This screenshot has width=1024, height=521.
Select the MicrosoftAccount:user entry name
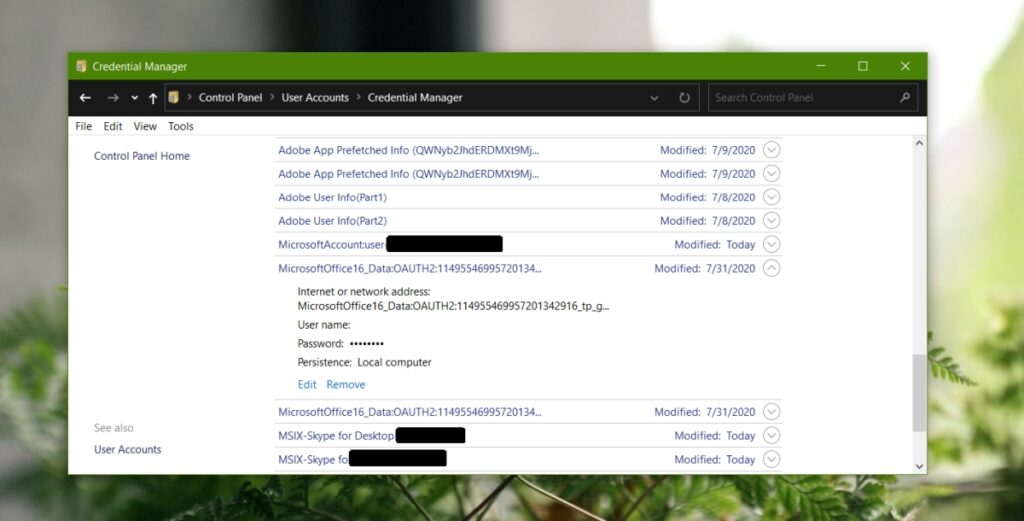coord(332,245)
